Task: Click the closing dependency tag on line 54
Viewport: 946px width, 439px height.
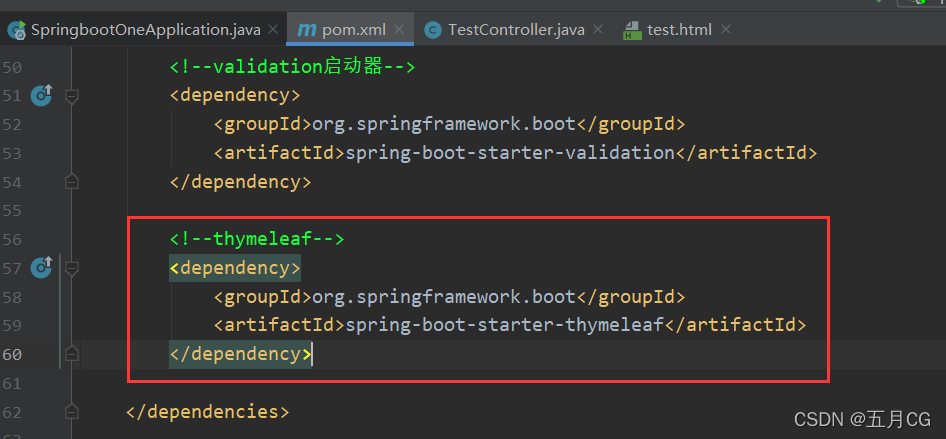Action: click(x=240, y=182)
